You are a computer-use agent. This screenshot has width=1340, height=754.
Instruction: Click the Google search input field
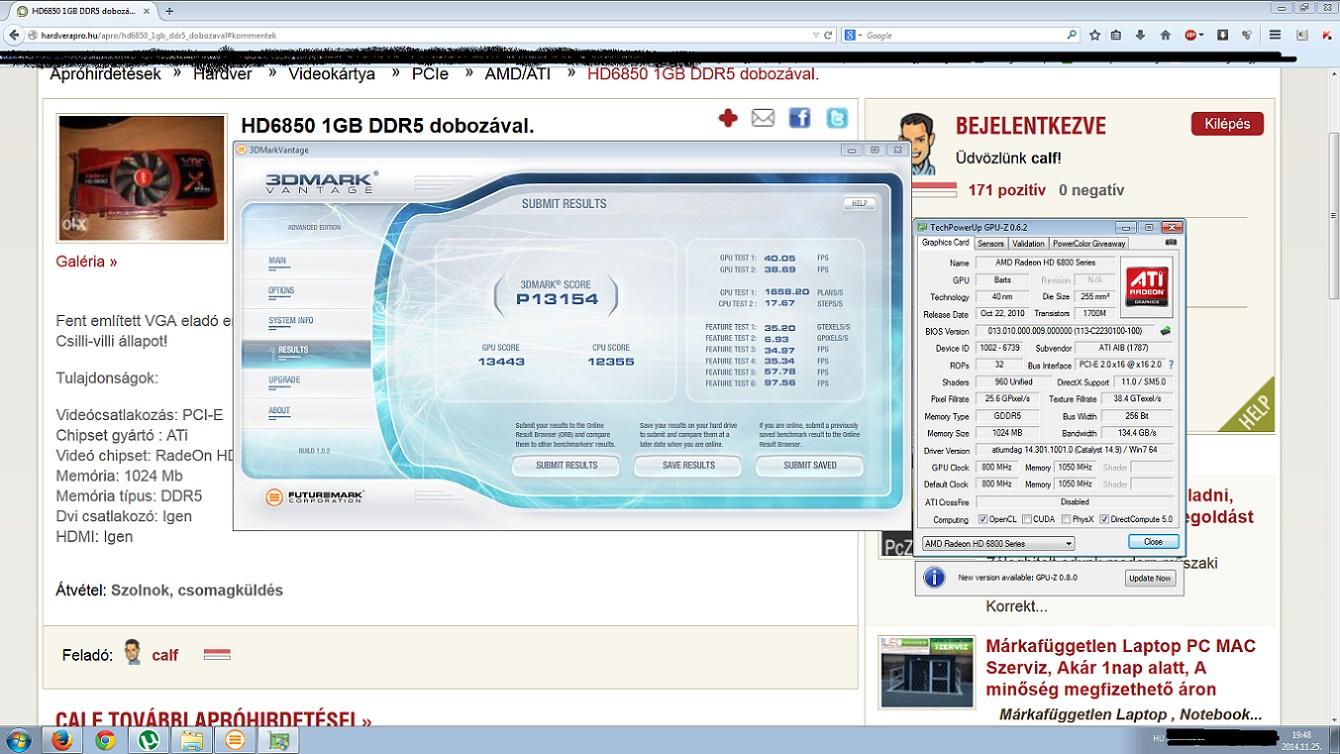(x=963, y=35)
